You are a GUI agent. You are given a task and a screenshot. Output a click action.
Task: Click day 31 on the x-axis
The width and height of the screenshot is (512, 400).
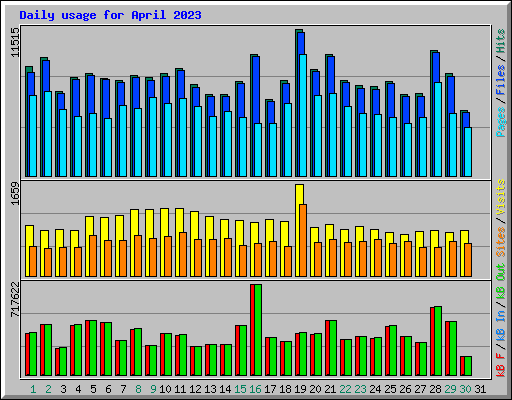480,389
